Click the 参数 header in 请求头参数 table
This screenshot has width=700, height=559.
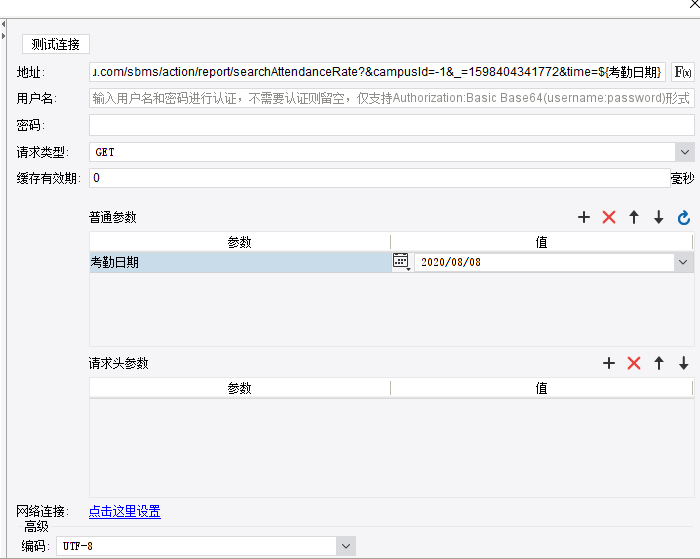240,388
